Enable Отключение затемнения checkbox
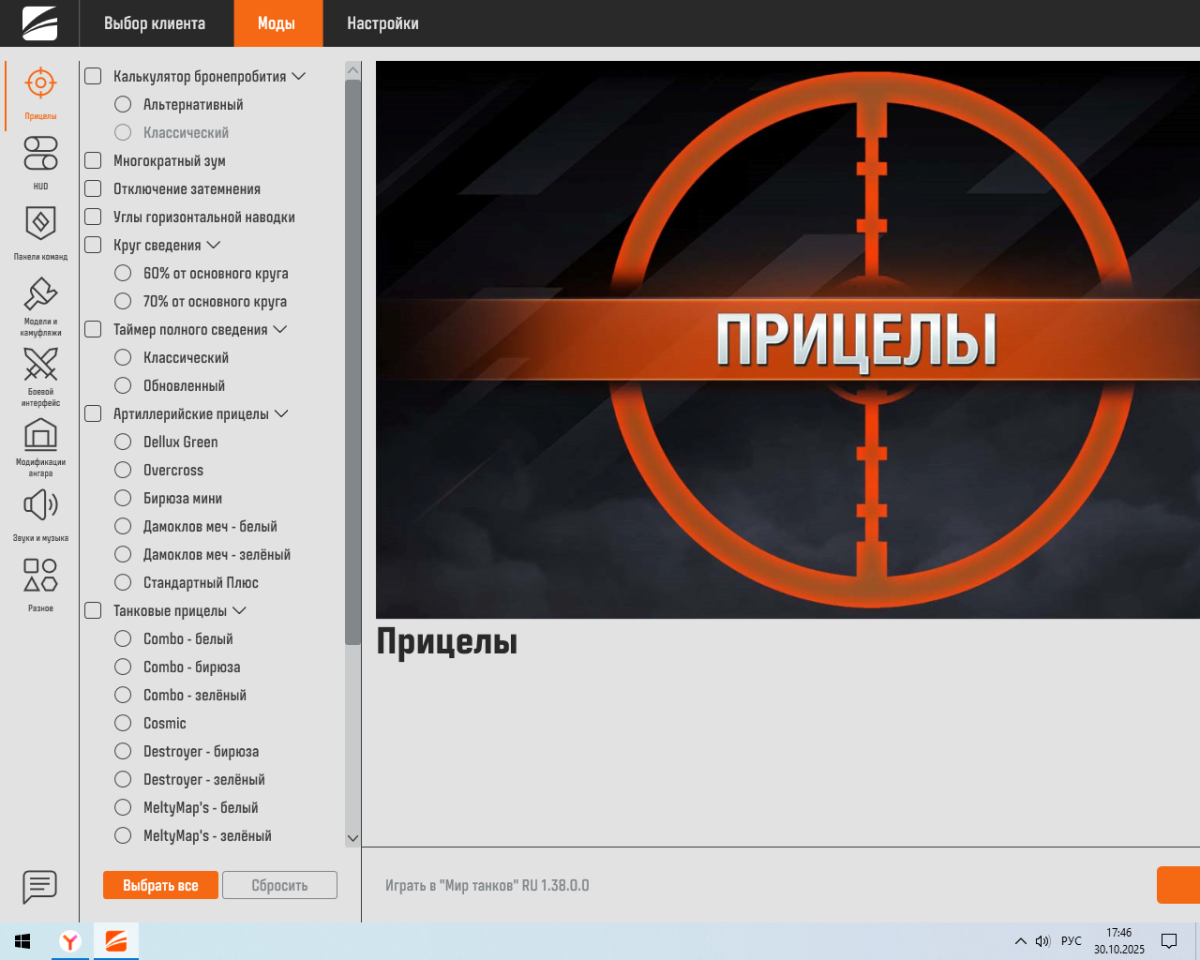Image resolution: width=1200 pixels, height=960 pixels. [93, 188]
